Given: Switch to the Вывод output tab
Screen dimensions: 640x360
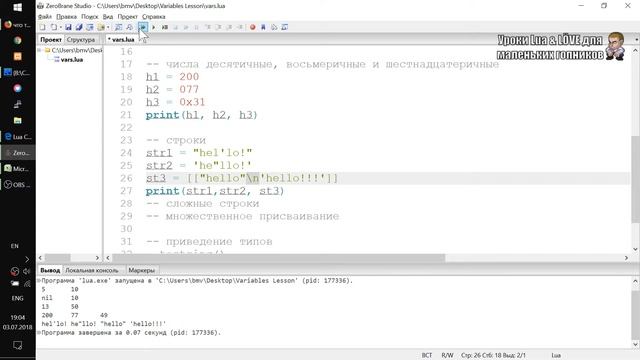Looking at the screenshot, I should pos(50,270).
